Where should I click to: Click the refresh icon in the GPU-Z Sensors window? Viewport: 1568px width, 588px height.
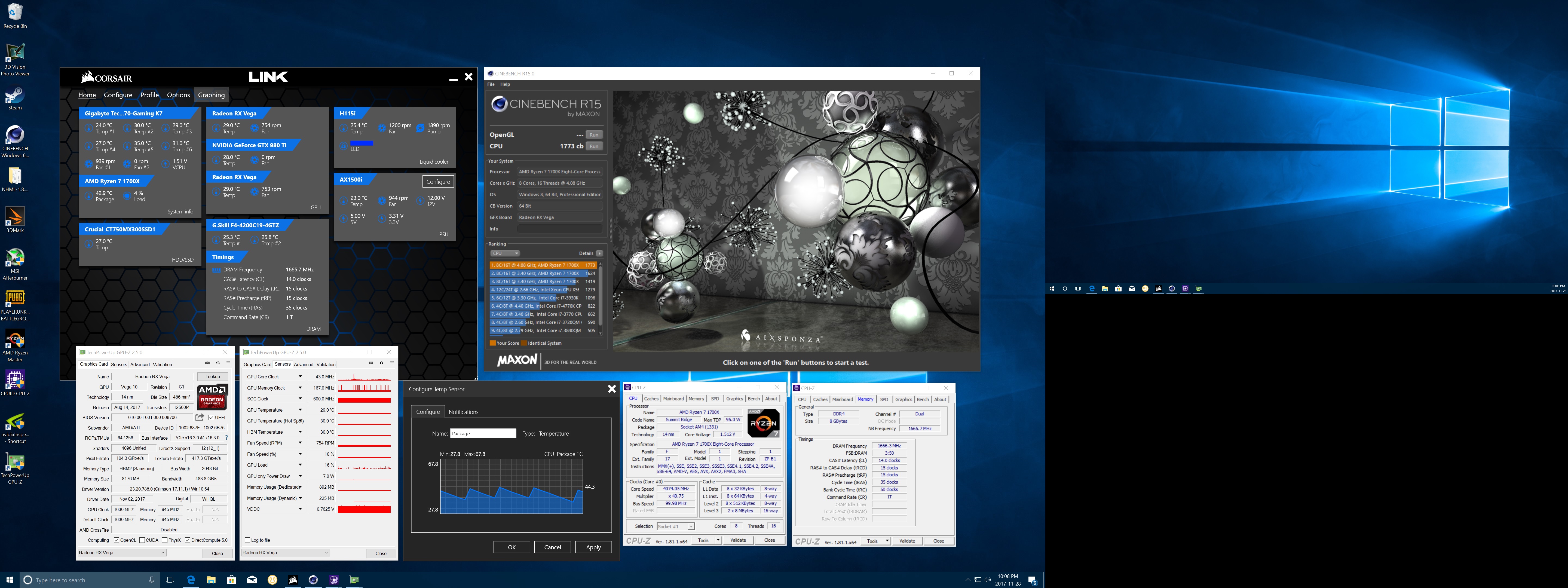point(381,363)
